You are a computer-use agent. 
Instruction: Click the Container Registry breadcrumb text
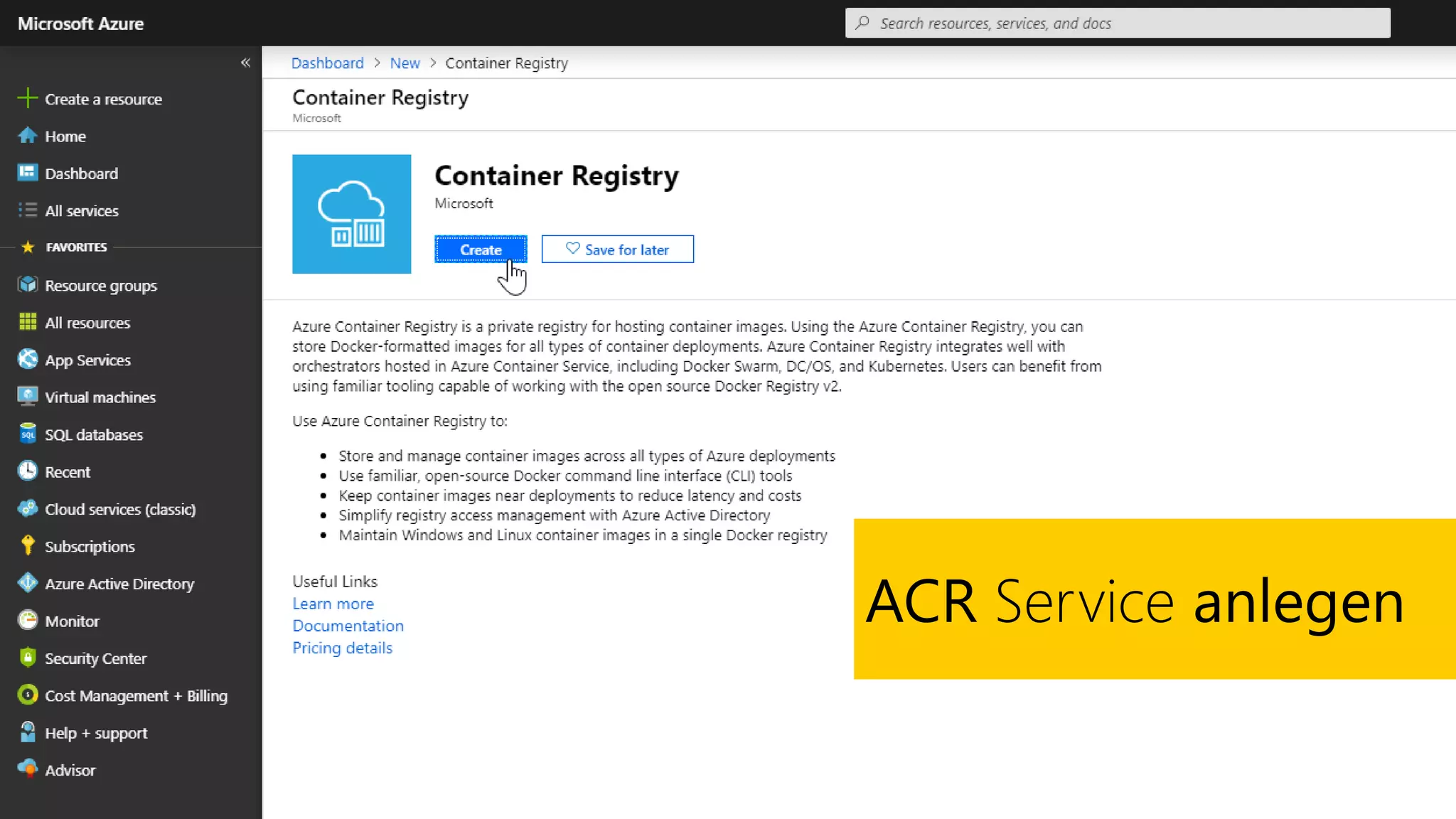point(506,63)
